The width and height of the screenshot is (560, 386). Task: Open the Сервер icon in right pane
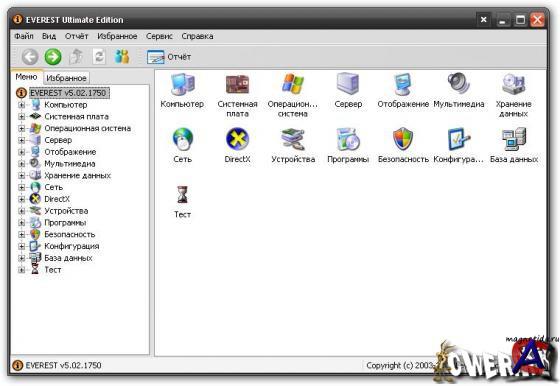[x=348, y=84]
